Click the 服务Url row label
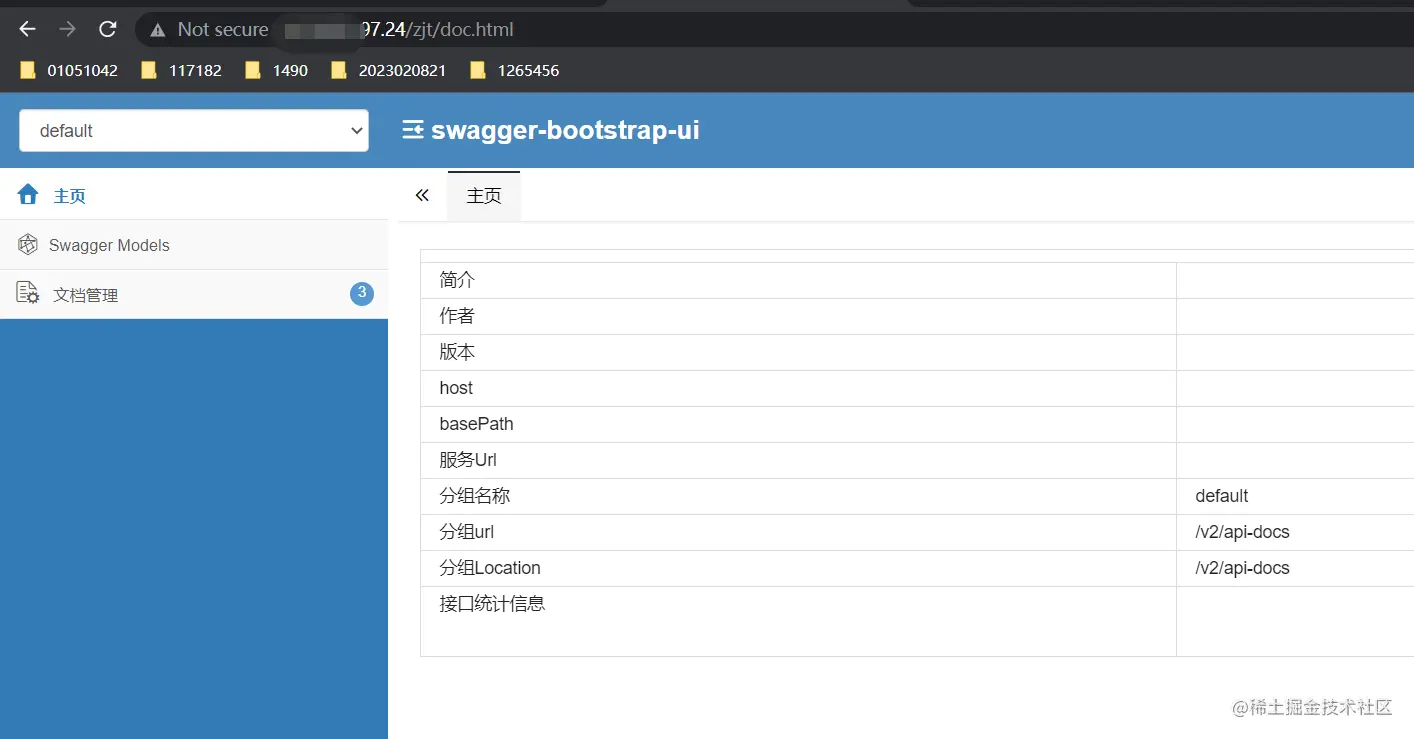The image size is (1414, 739). (468, 460)
